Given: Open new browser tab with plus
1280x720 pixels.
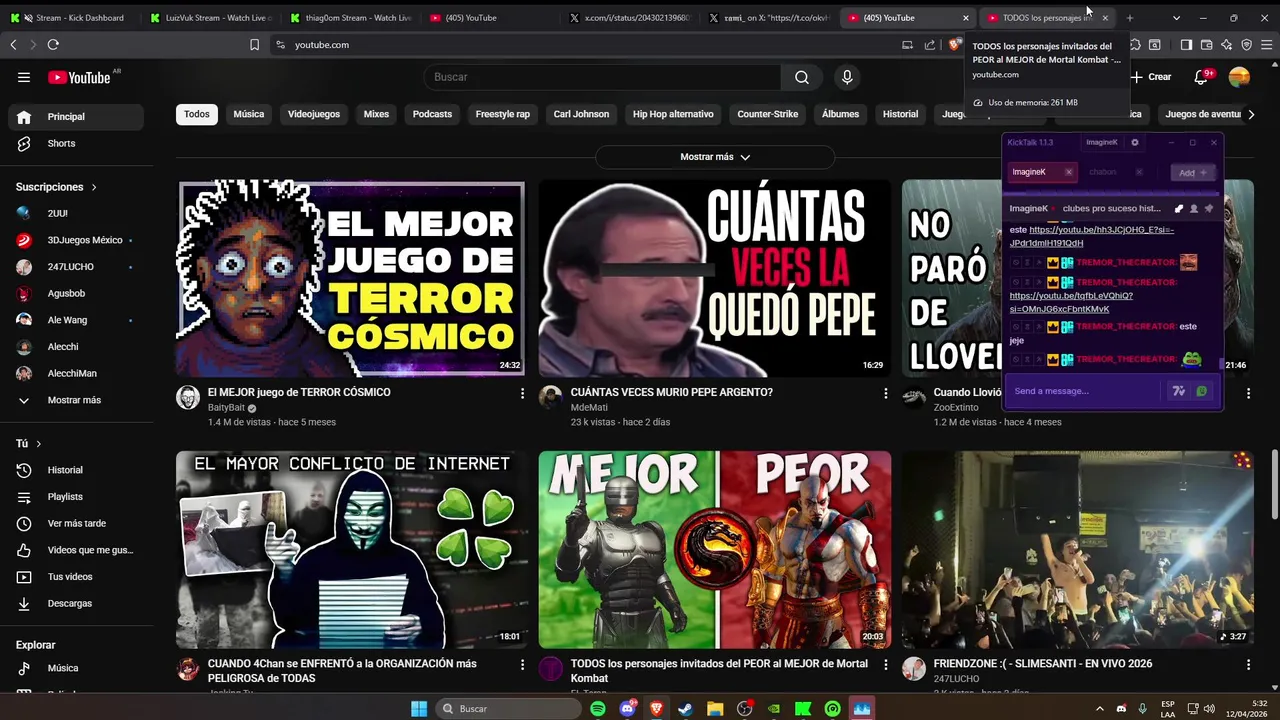Looking at the screenshot, I should coord(1130,18).
